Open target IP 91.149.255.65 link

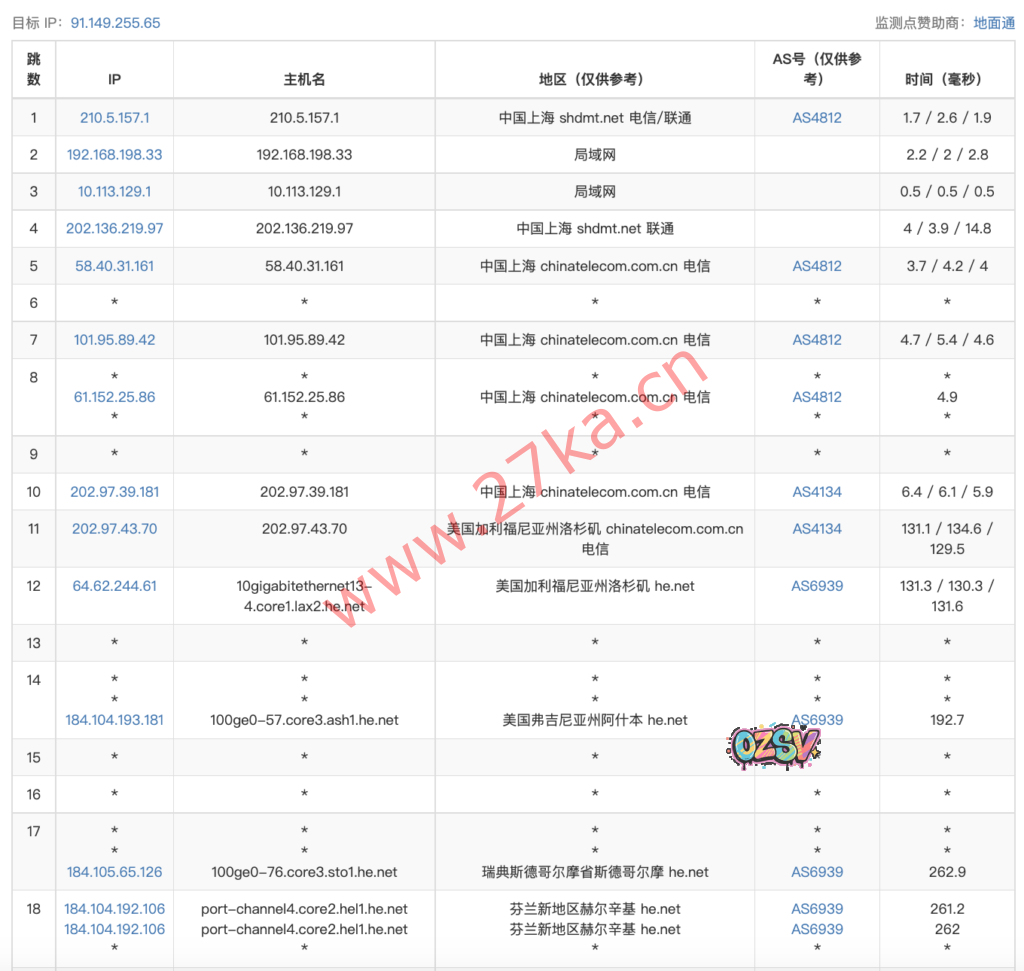115,22
